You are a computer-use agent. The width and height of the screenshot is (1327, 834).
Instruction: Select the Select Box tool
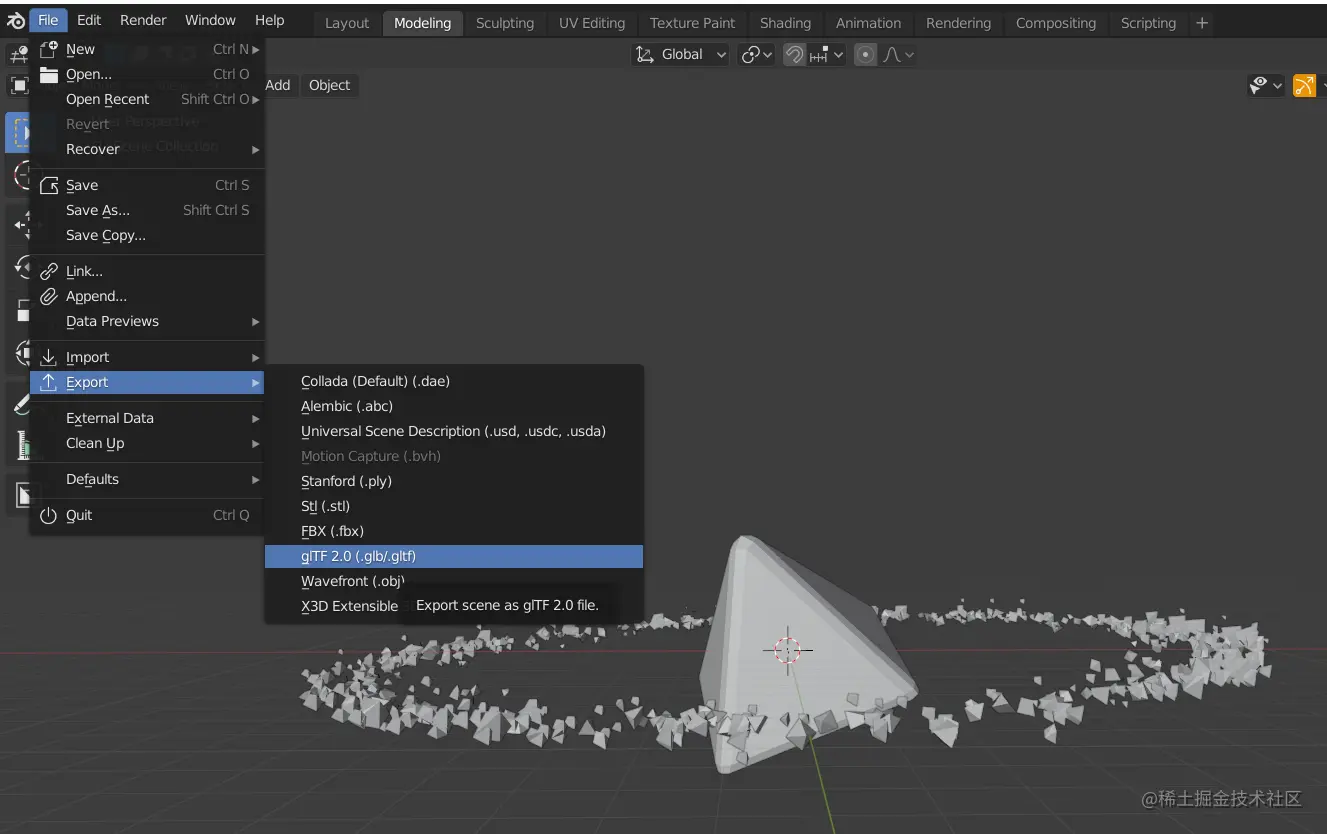point(18,132)
